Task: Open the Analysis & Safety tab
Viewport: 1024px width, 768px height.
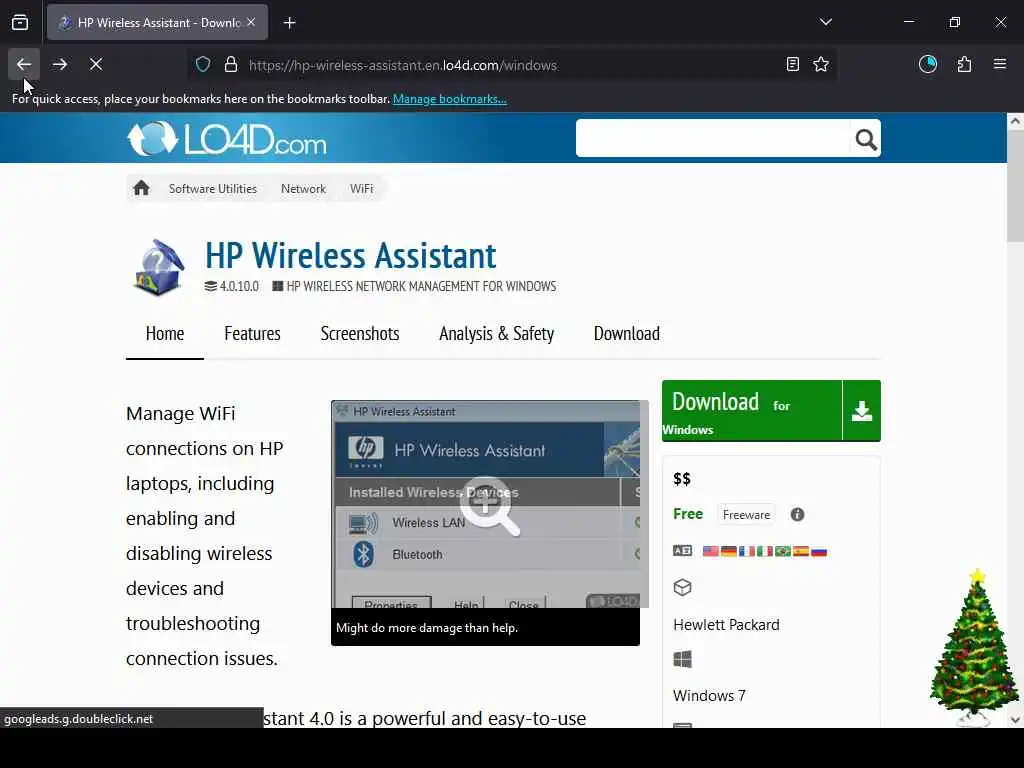Action: 496,334
